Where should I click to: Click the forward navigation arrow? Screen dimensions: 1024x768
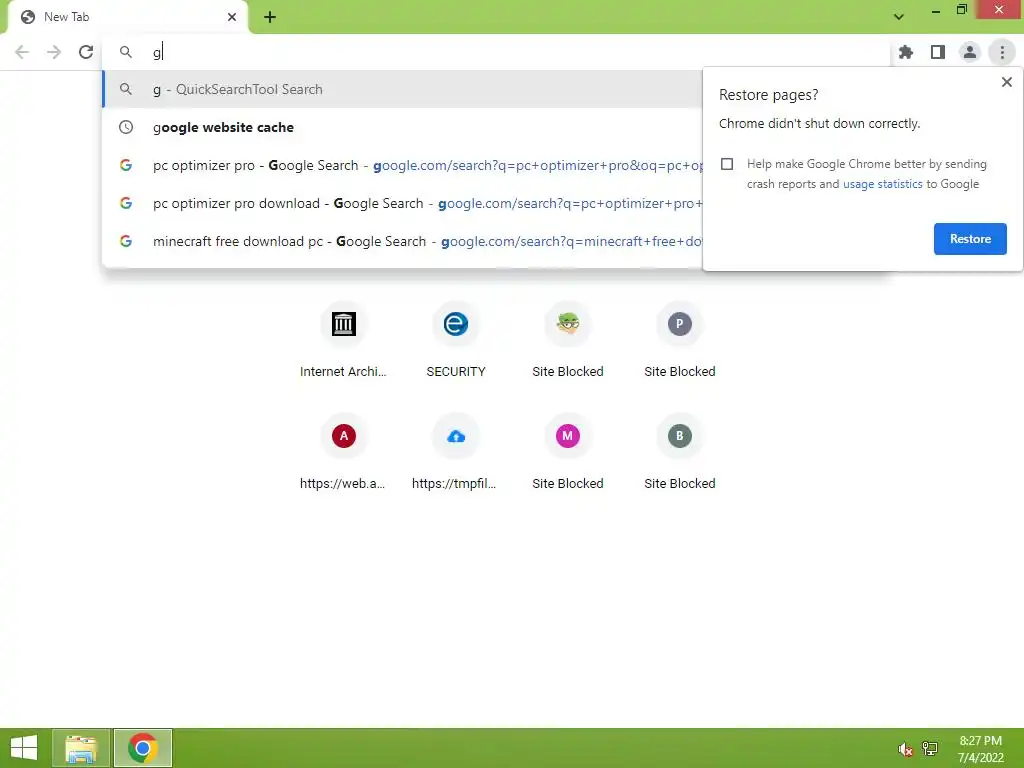(54, 52)
